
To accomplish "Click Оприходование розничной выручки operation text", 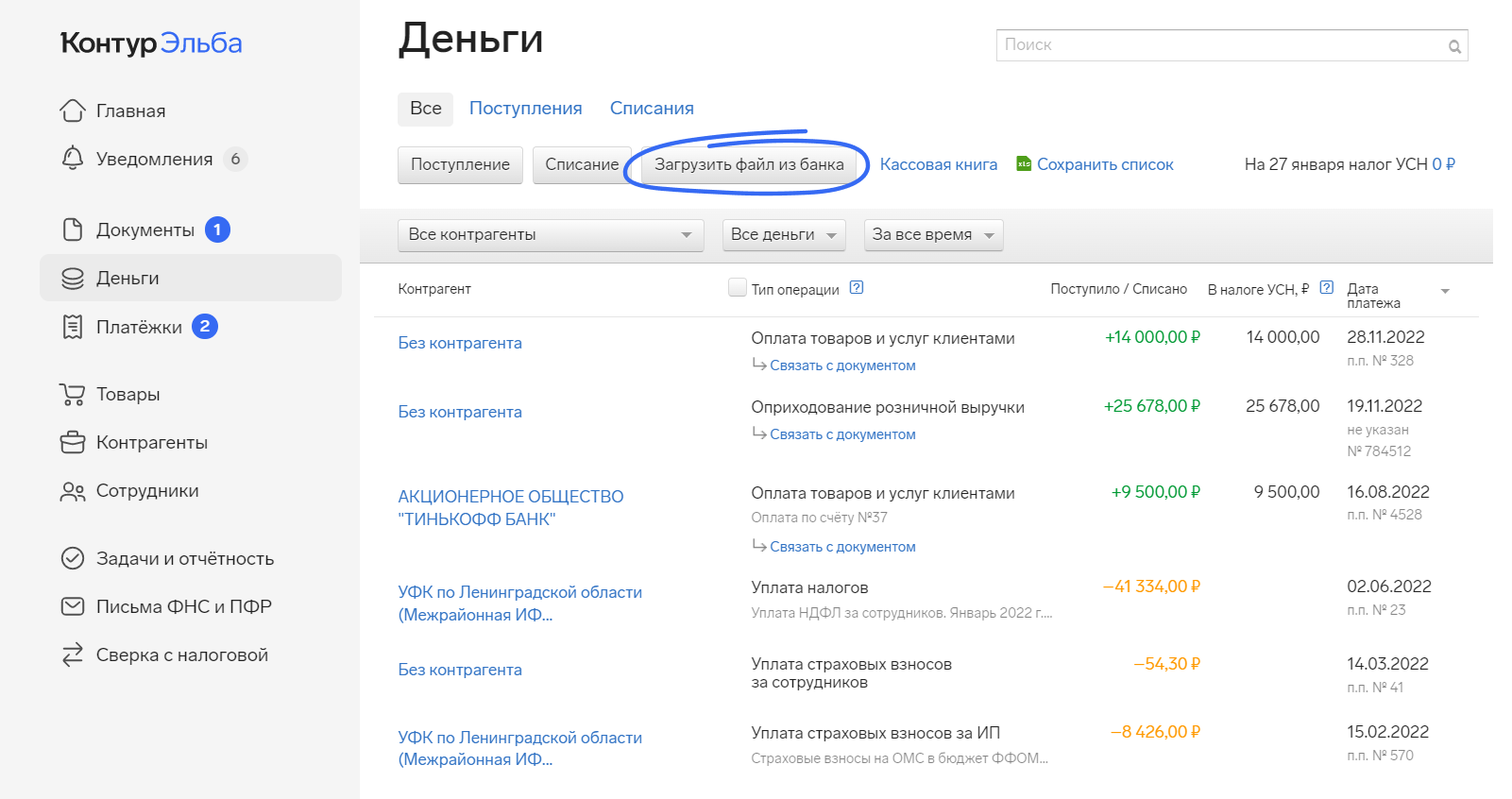I will pos(888,407).
